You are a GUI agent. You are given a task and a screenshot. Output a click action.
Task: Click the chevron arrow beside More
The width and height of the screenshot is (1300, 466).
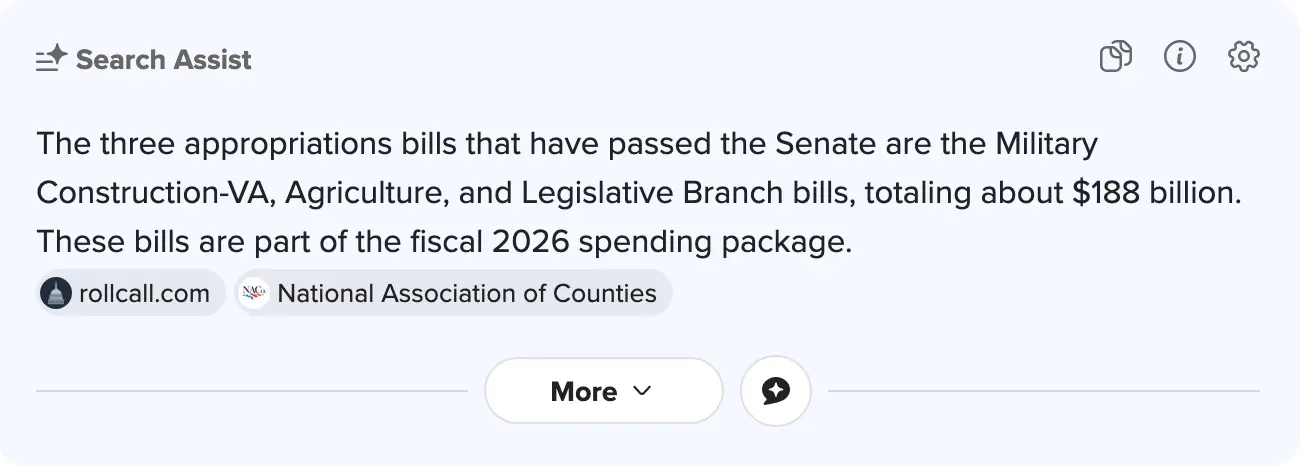[x=643, y=391]
